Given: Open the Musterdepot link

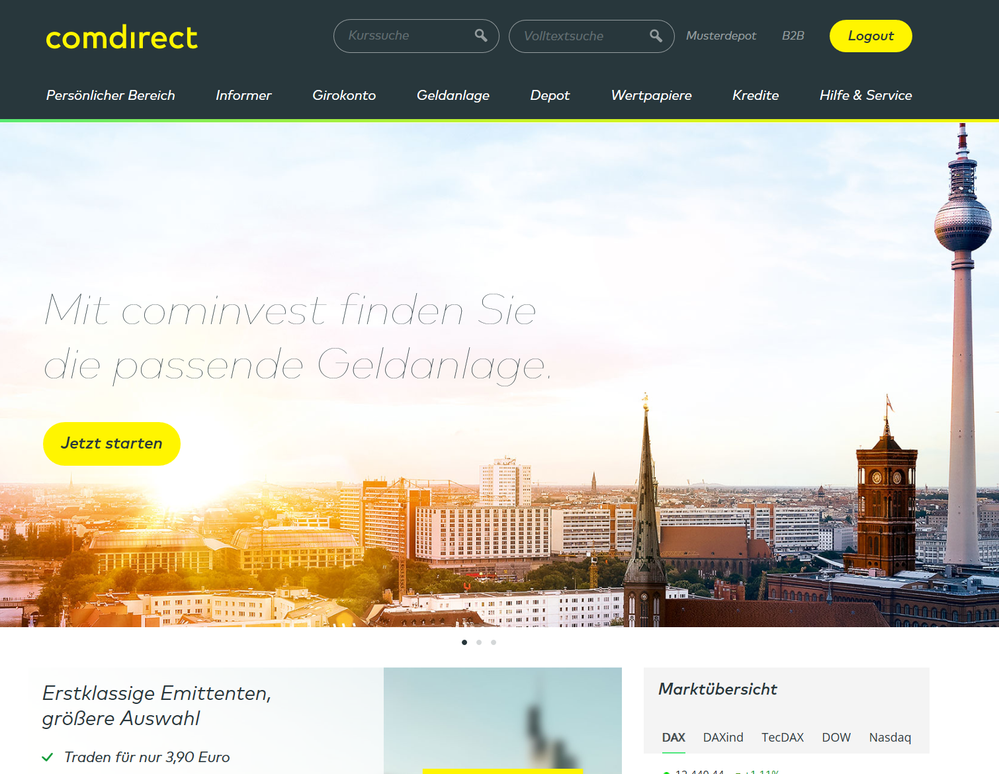Looking at the screenshot, I should [x=721, y=36].
